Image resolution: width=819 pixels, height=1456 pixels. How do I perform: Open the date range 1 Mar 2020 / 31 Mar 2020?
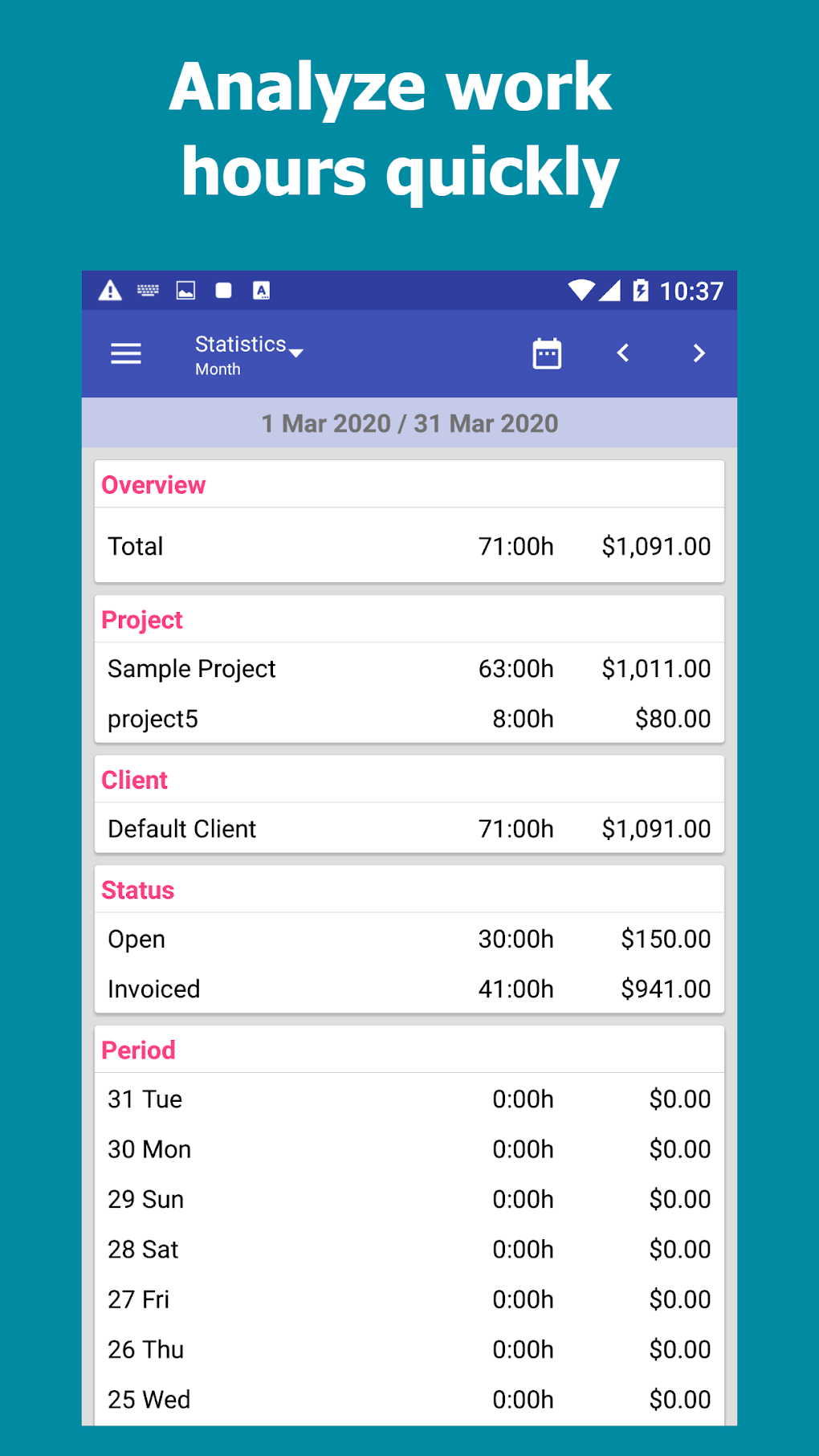coord(409,423)
